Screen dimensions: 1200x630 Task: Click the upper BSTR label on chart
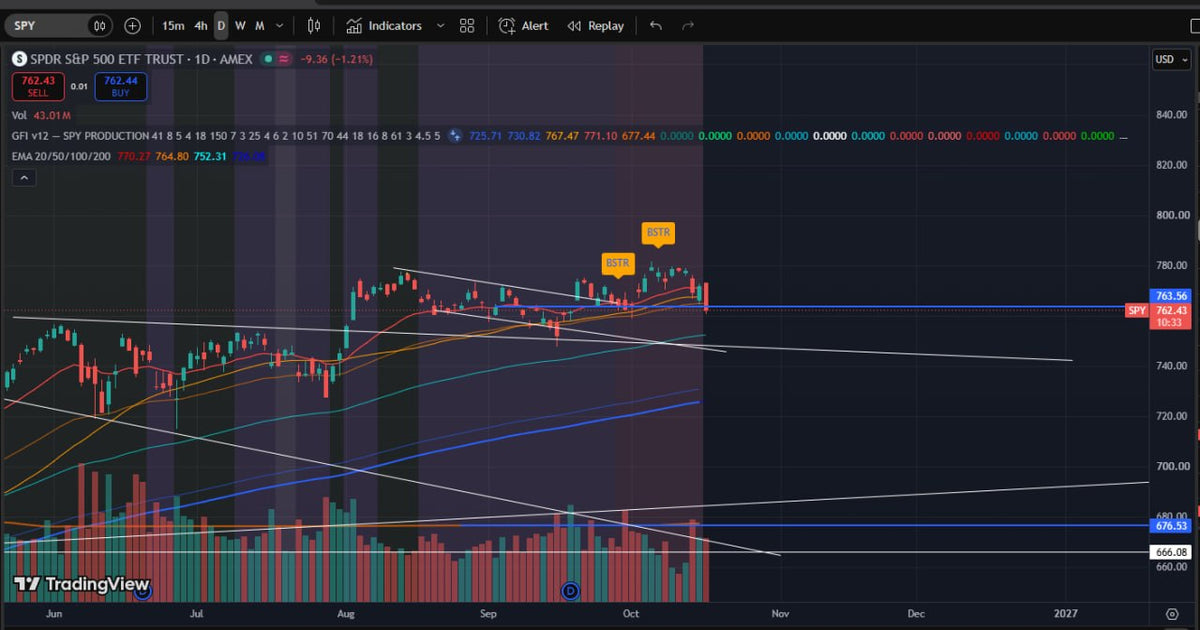click(658, 233)
